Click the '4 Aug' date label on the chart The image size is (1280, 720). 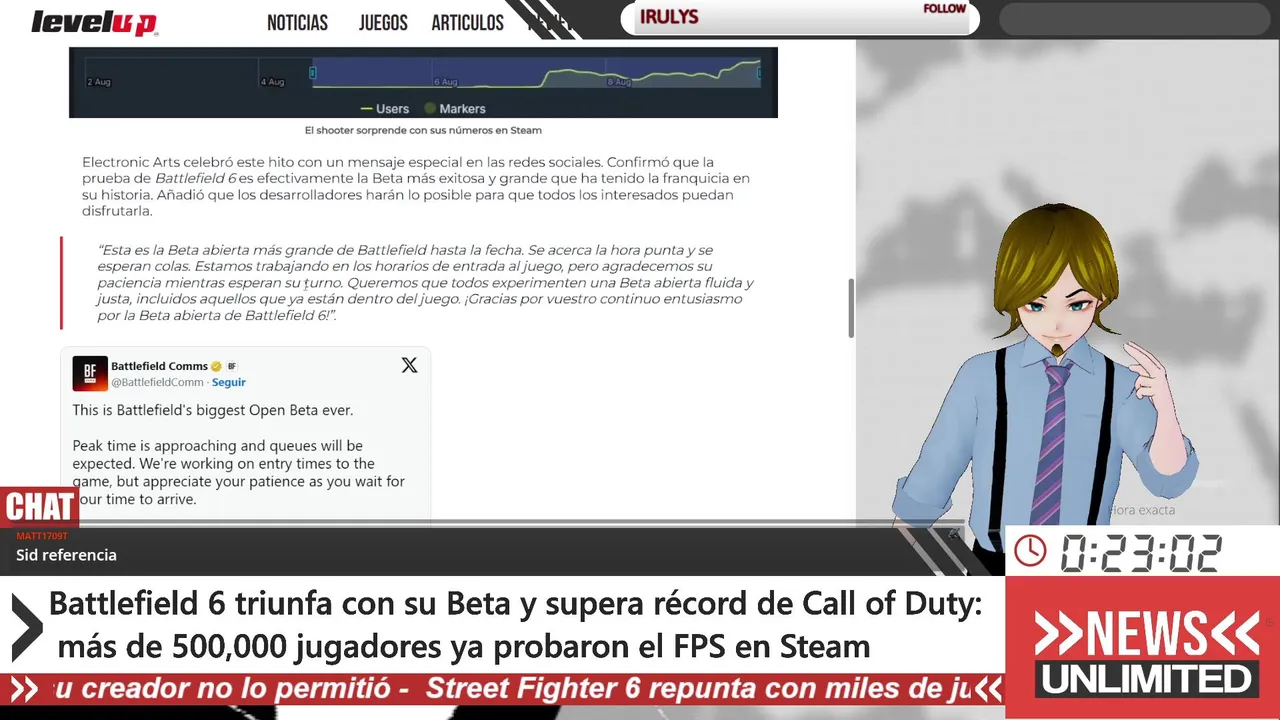pyautogui.click(x=272, y=82)
